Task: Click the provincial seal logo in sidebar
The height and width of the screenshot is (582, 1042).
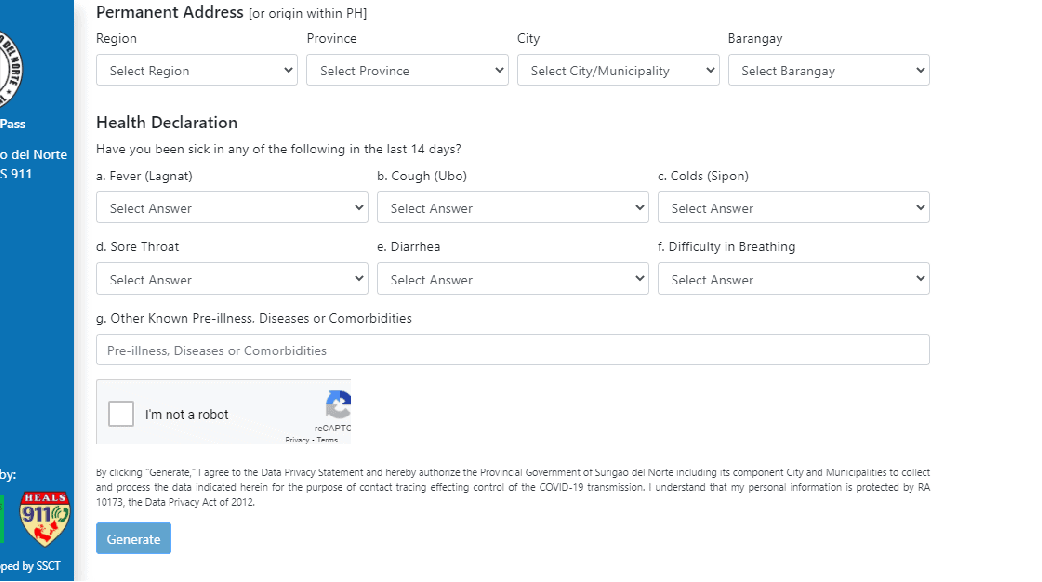Action: 11,69
